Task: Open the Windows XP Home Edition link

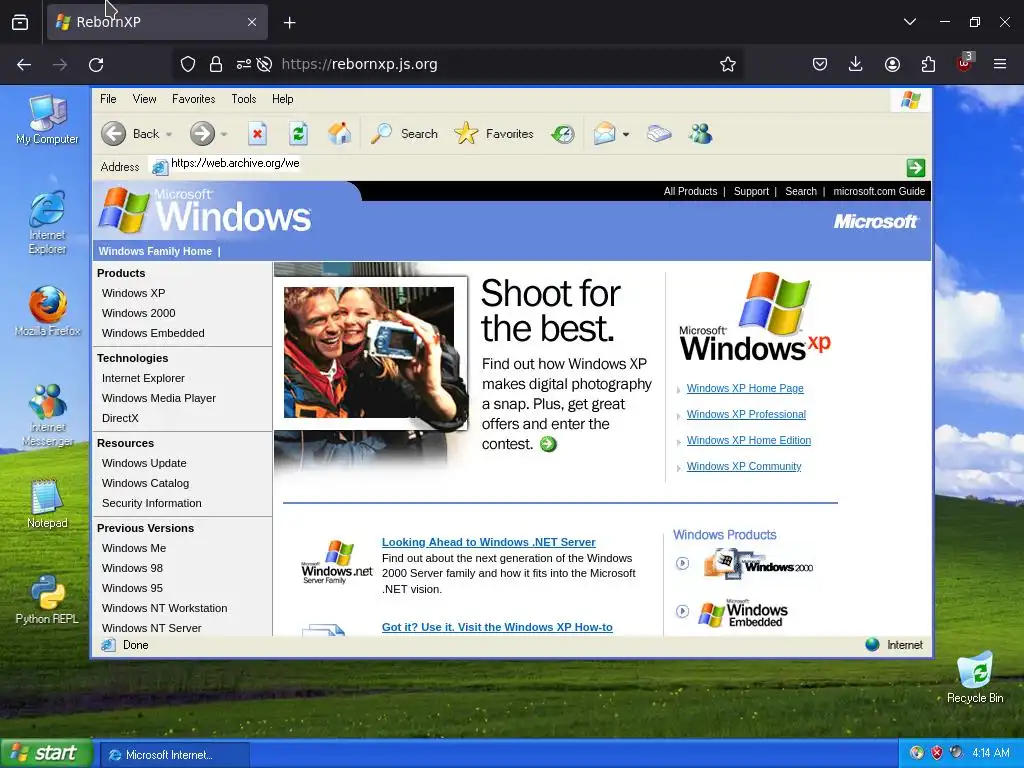Action: (749, 441)
